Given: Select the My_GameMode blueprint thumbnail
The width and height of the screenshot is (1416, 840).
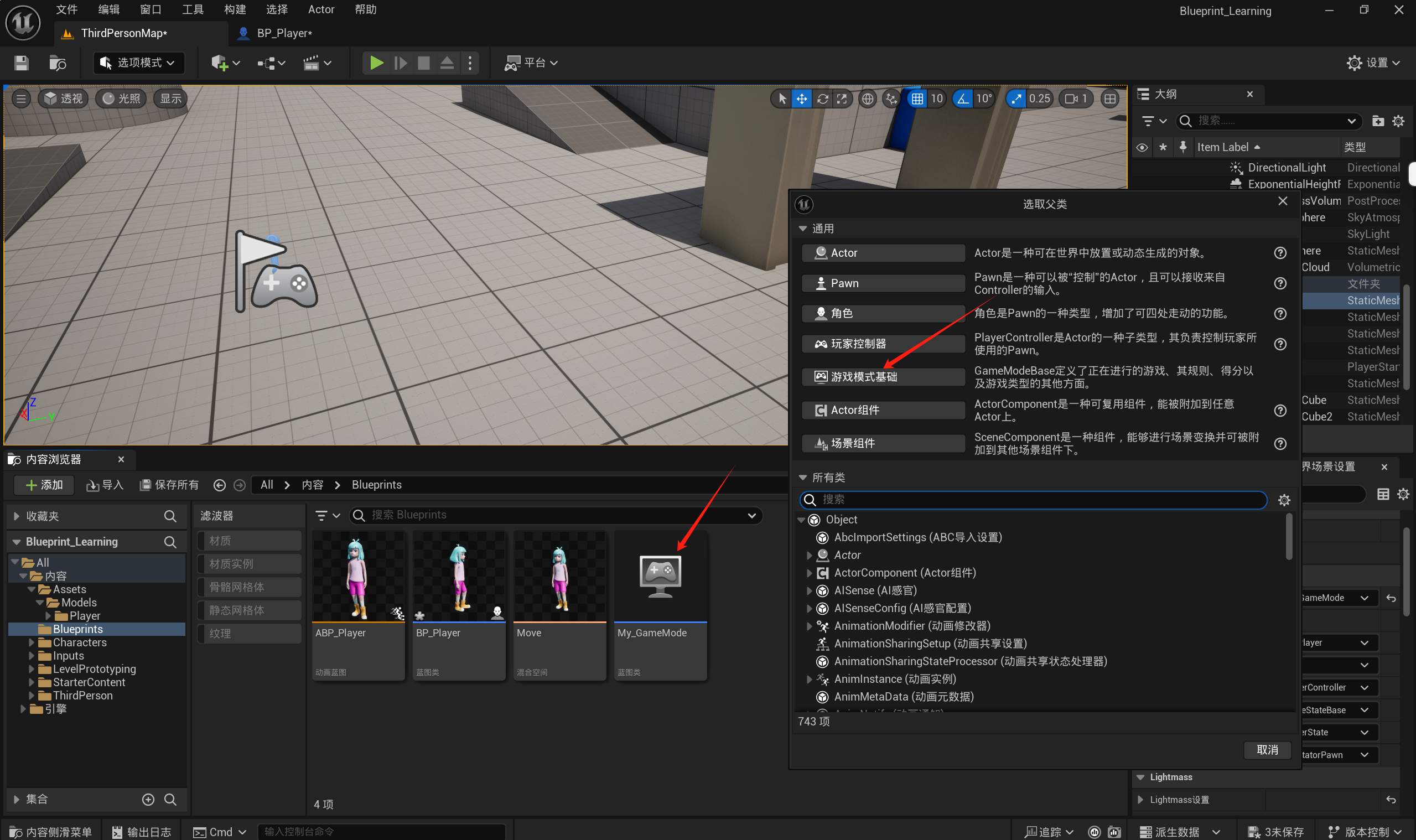Looking at the screenshot, I should [660, 577].
